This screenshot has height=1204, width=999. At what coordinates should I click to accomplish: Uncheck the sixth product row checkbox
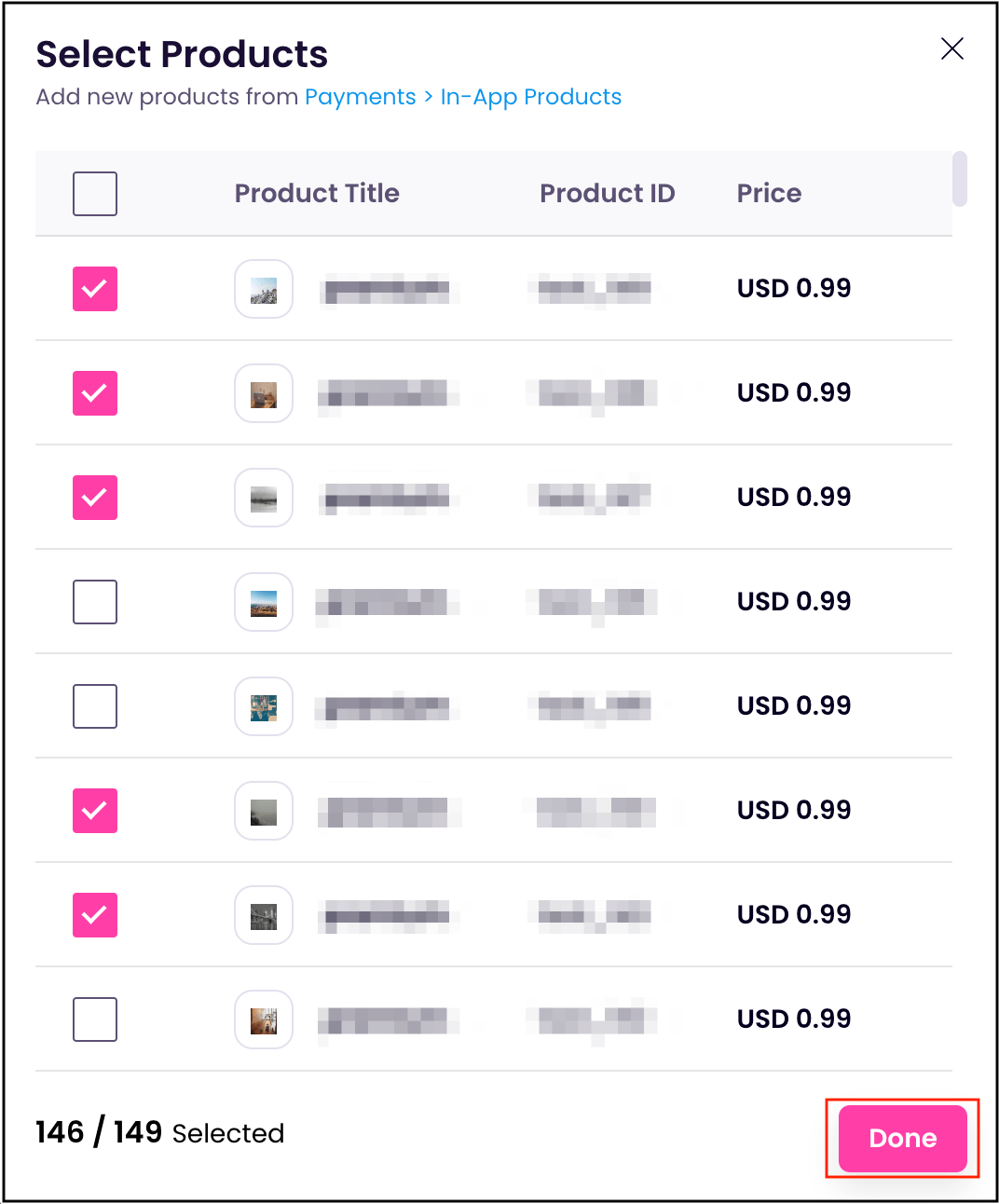(x=95, y=811)
